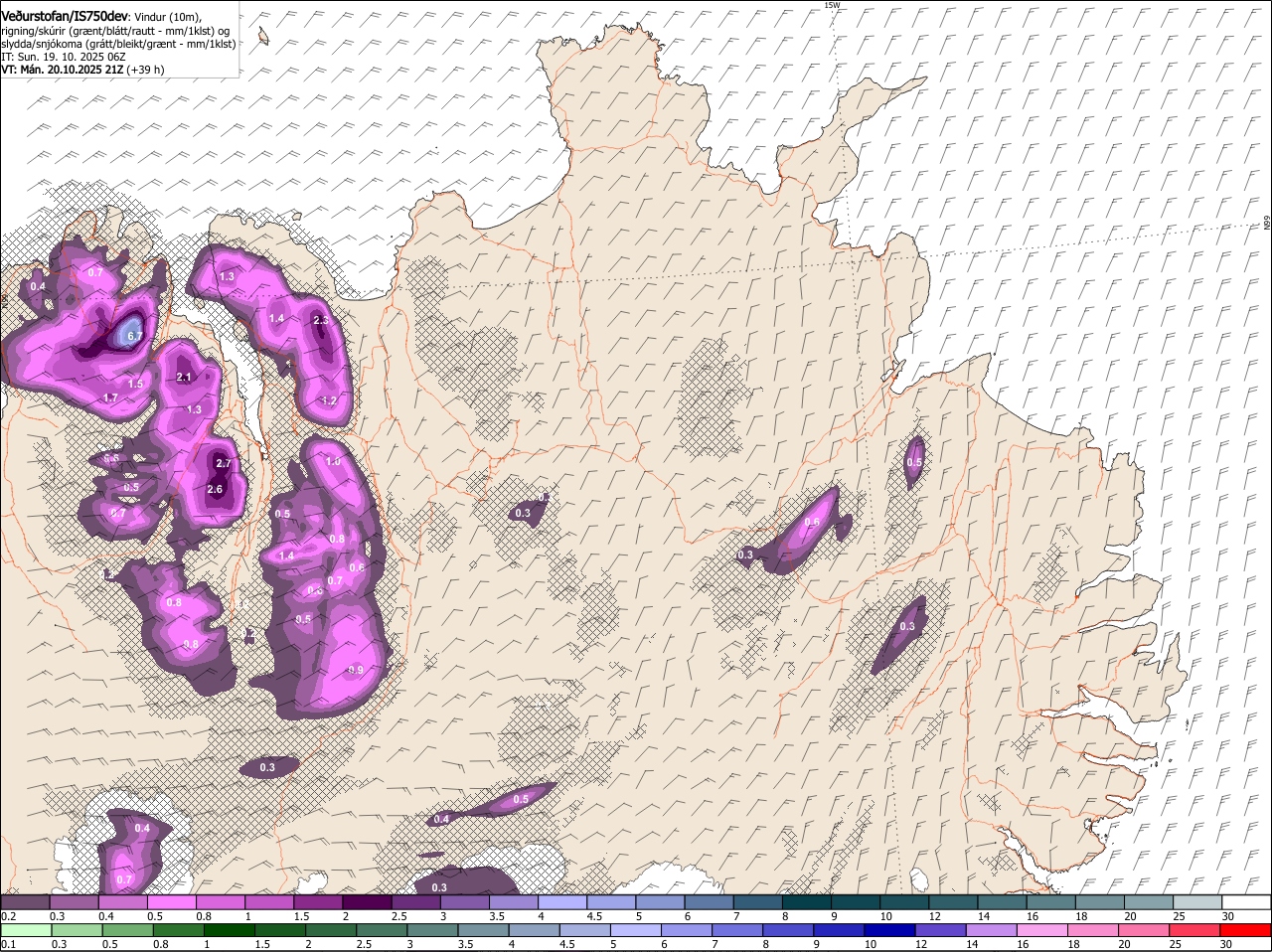The height and width of the screenshot is (952, 1272).
Task: Click top legend swatch between 0.2 and 0.3
Action: [x=25, y=901]
